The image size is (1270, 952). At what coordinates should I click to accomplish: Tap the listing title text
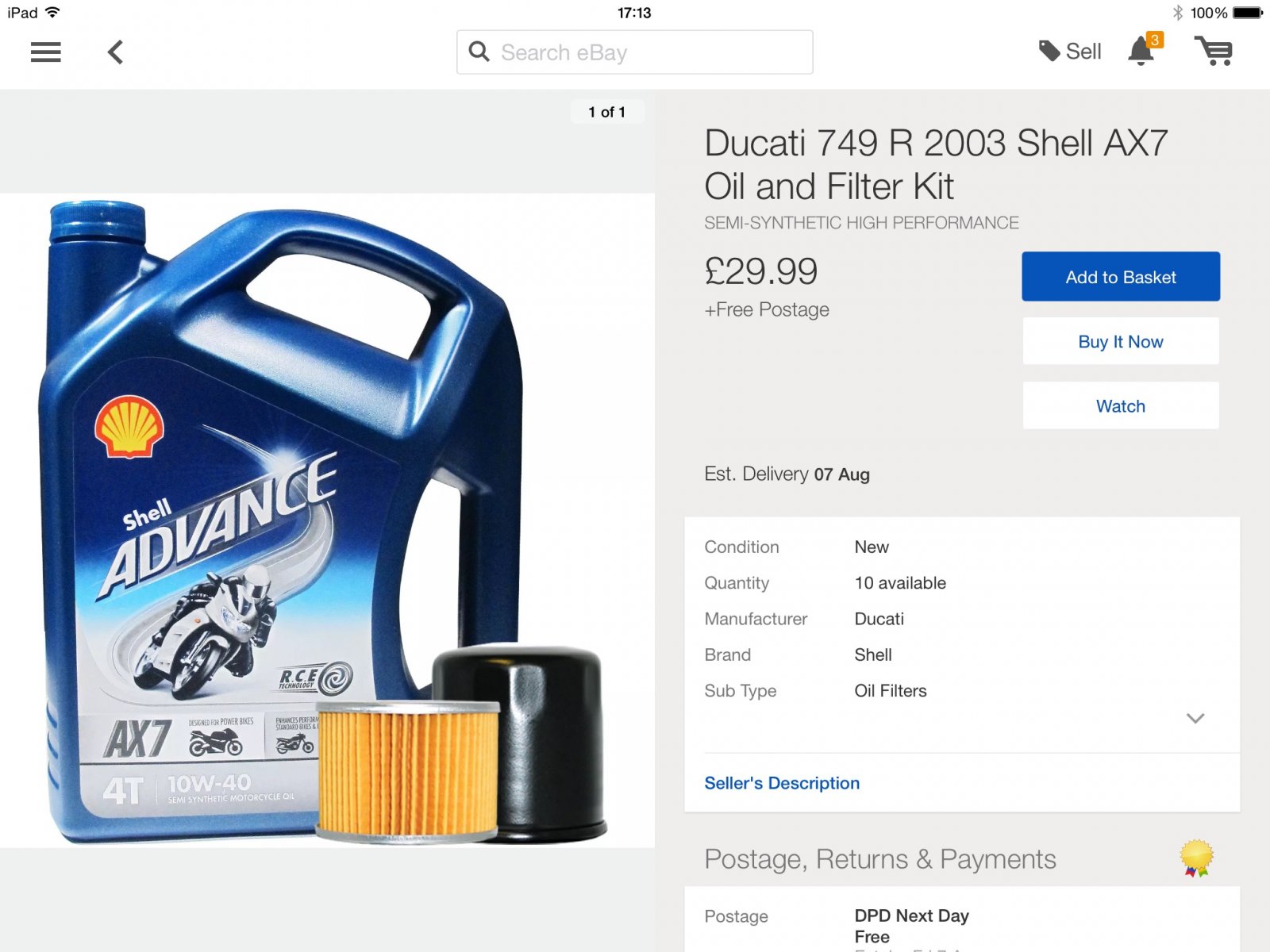point(937,164)
